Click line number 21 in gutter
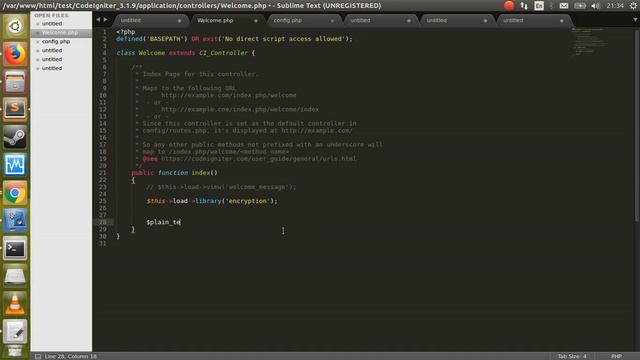Image resolution: width=640 pixels, height=360 pixels. (102, 173)
